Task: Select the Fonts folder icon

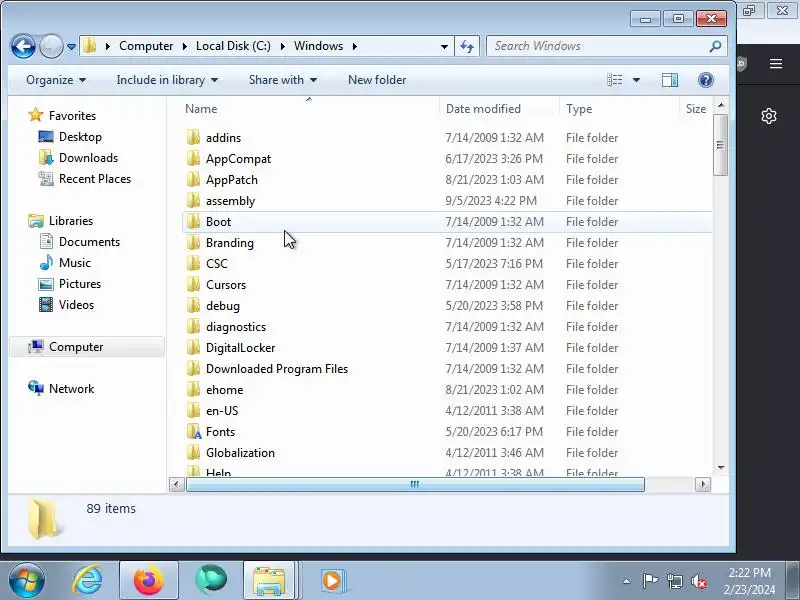Action: pyautogui.click(x=194, y=432)
